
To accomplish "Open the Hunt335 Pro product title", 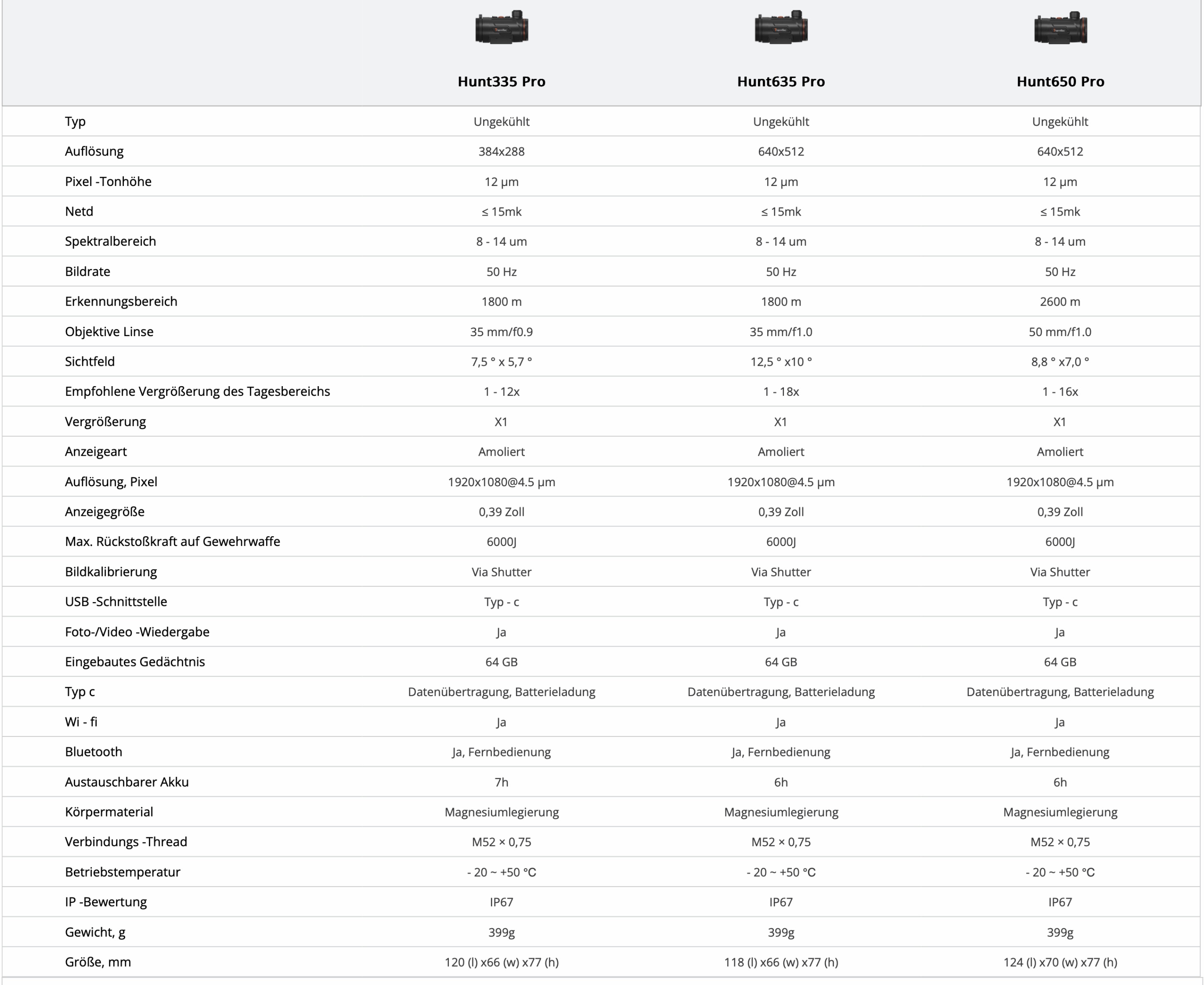I will coord(501,82).
